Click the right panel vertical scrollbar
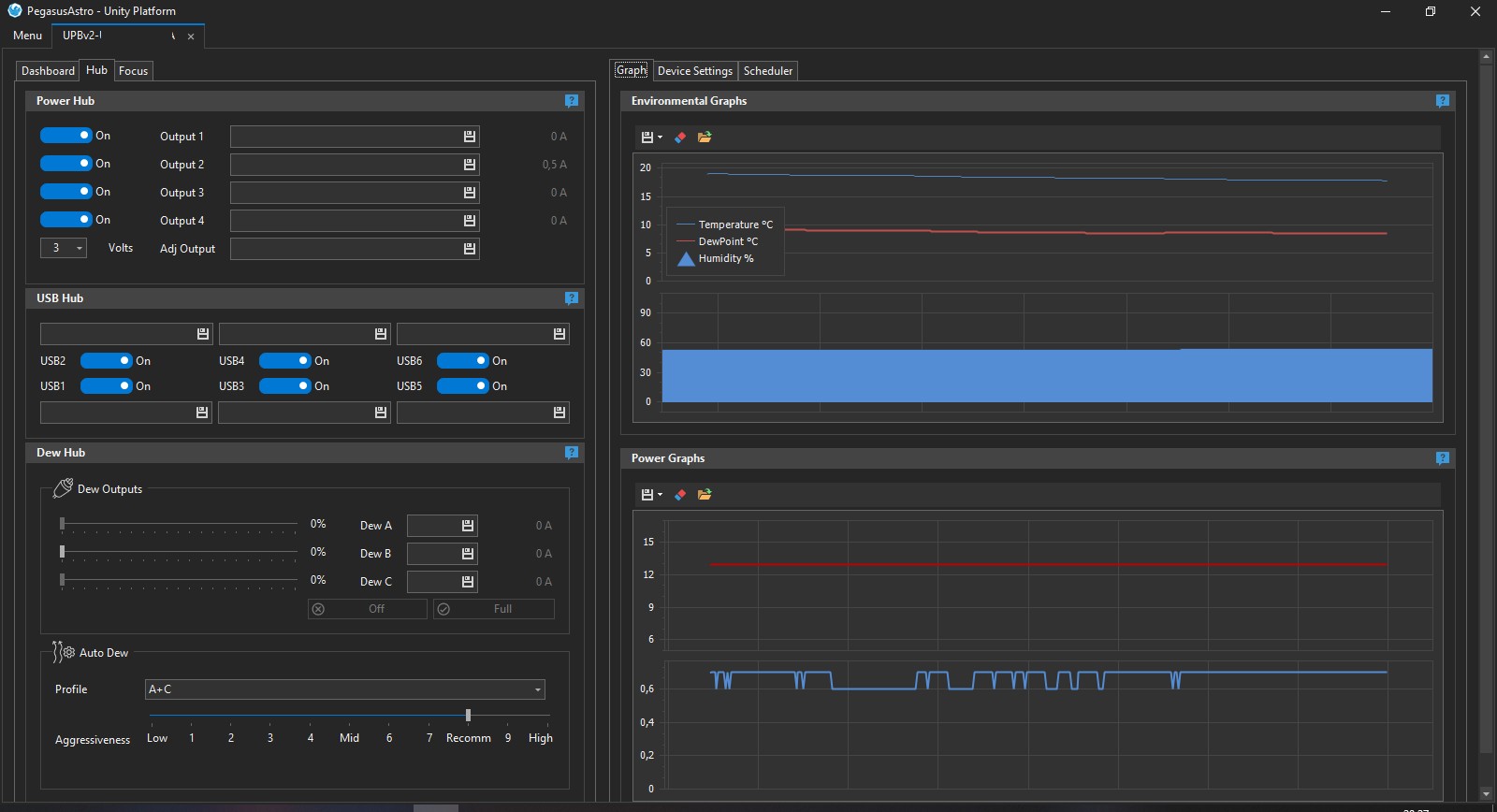The height and width of the screenshot is (812, 1497). click(1486, 408)
